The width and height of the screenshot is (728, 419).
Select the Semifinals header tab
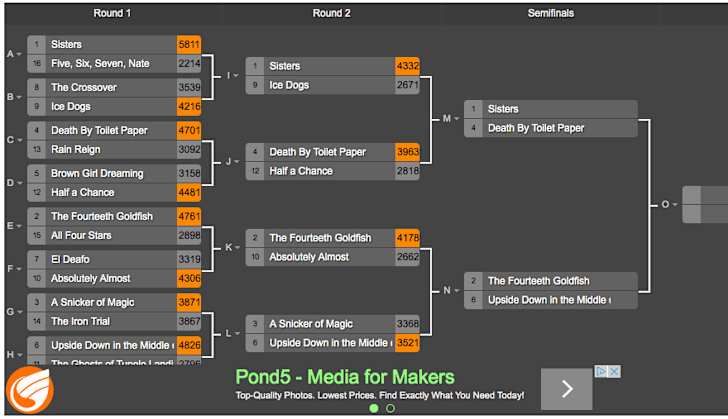click(549, 13)
